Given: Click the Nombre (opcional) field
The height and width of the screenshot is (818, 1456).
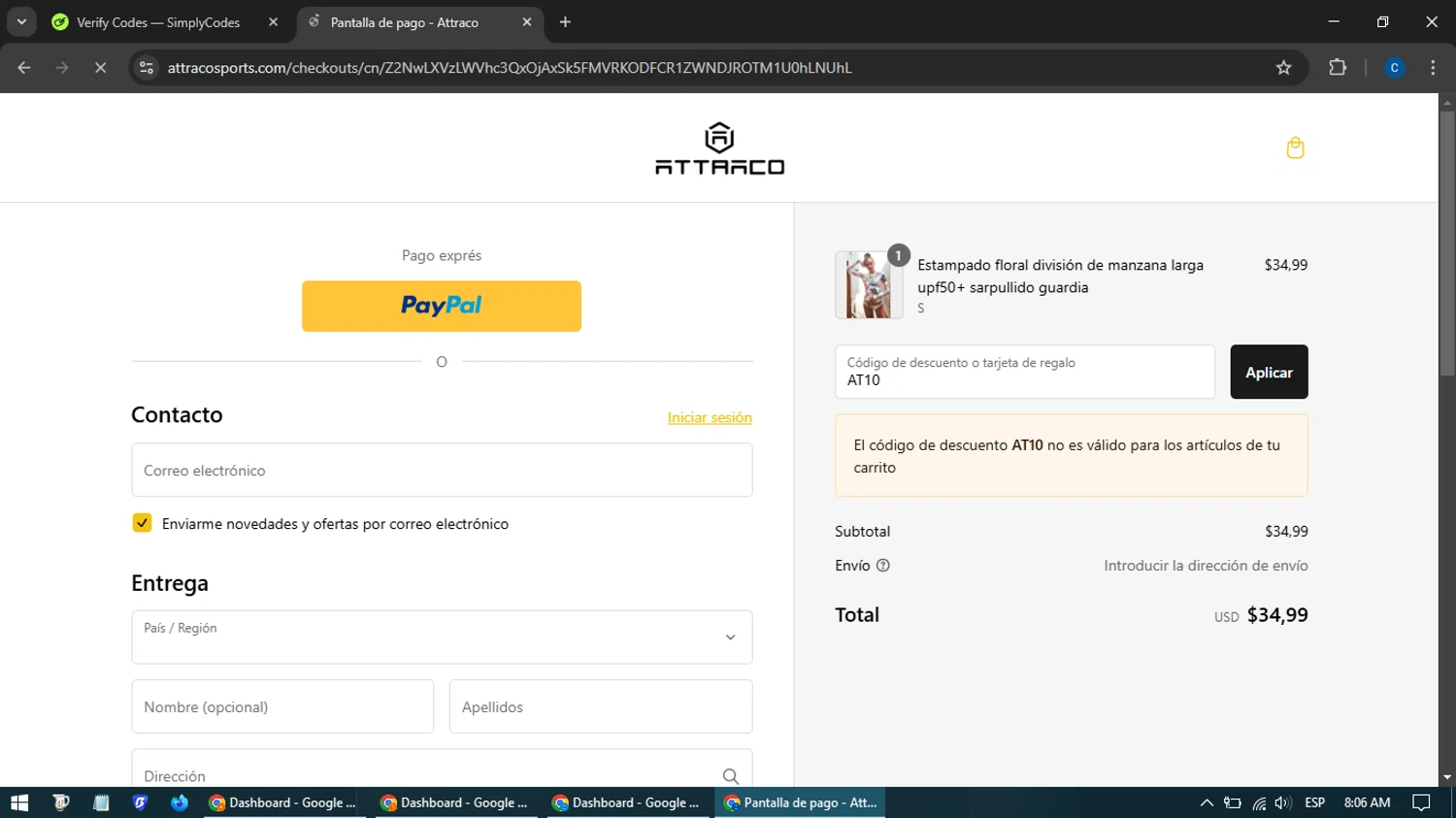Looking at the screenshot, I should pos(282,706).
